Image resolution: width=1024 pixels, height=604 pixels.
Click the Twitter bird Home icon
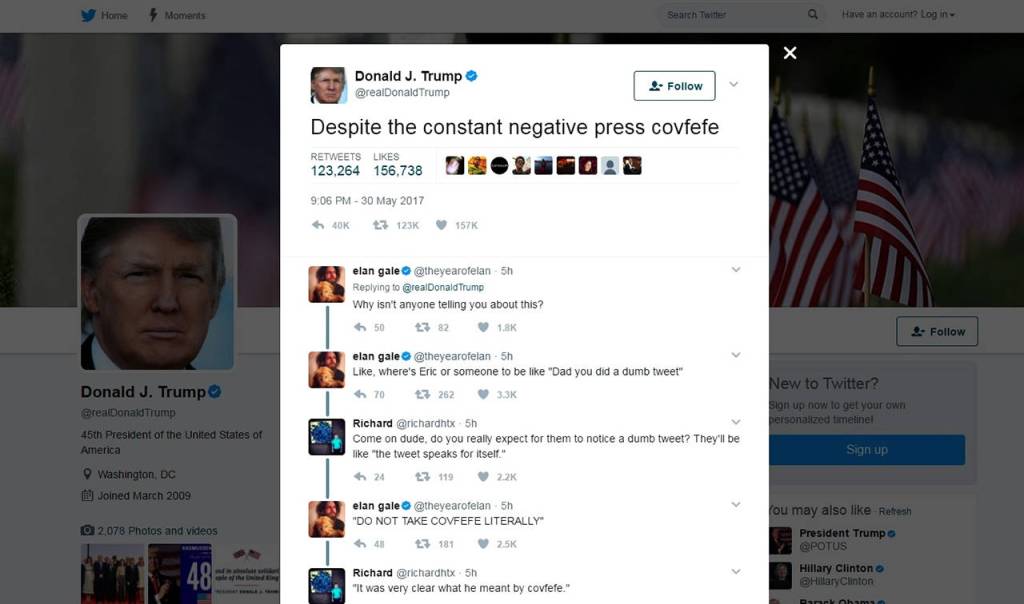89,15
